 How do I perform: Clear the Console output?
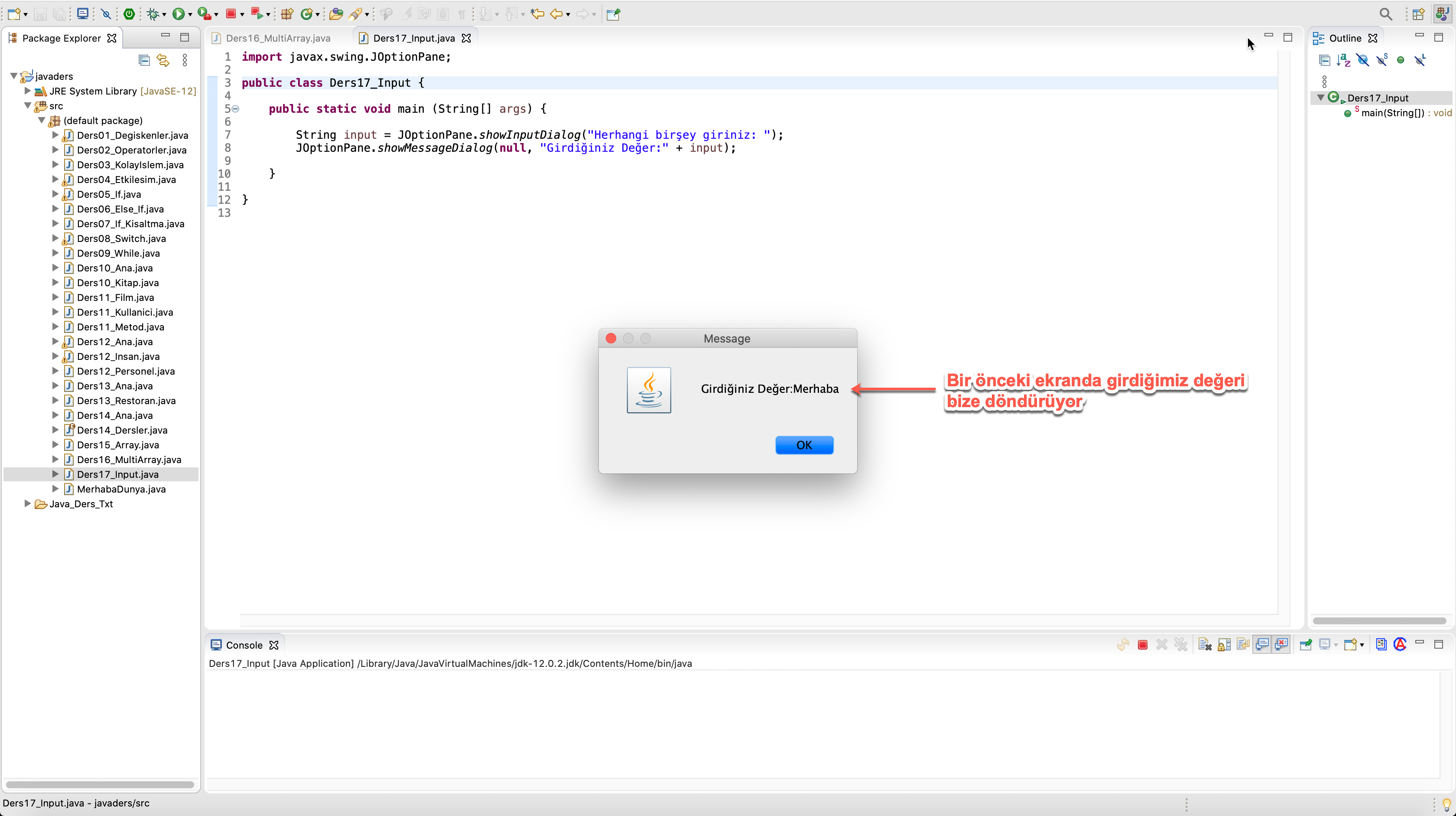click(1205, 645)
